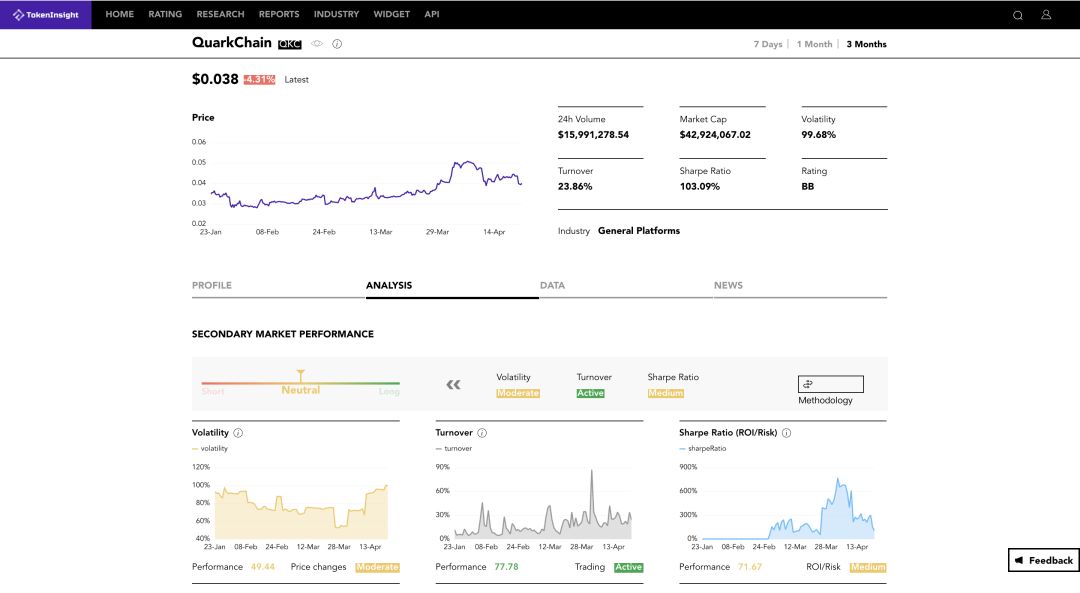Viewport: 1080px width, 593px height.
Task: Click the Moderate volatility tag in summary
Action: click(518, 393)
